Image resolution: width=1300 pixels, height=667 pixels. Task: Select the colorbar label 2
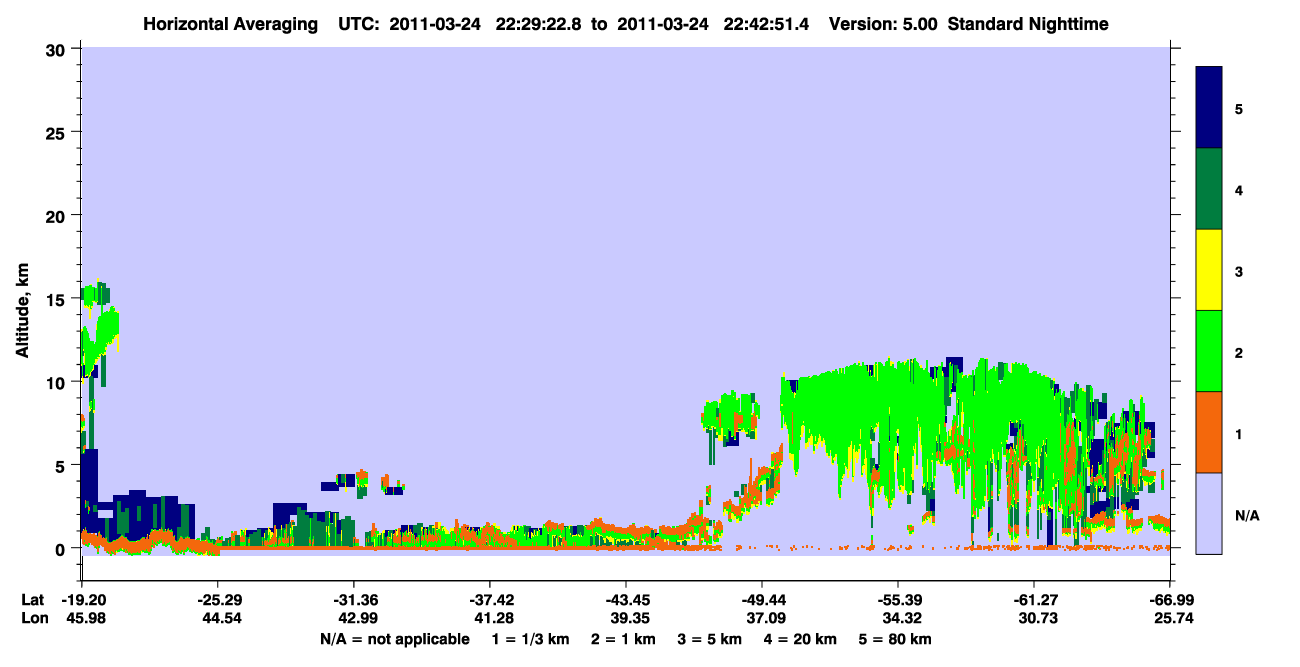pos(1239,352)
